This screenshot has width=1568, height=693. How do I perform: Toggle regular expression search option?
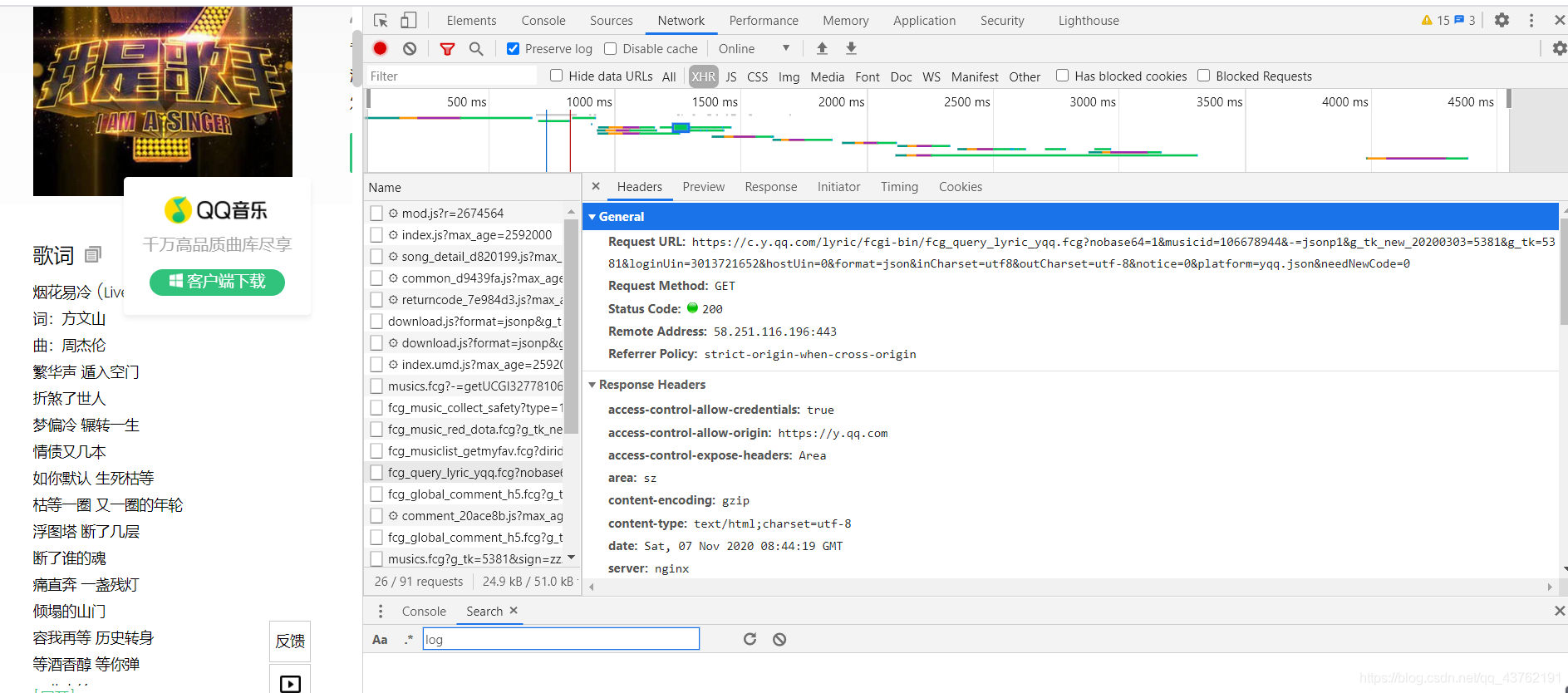click(409, 639)
